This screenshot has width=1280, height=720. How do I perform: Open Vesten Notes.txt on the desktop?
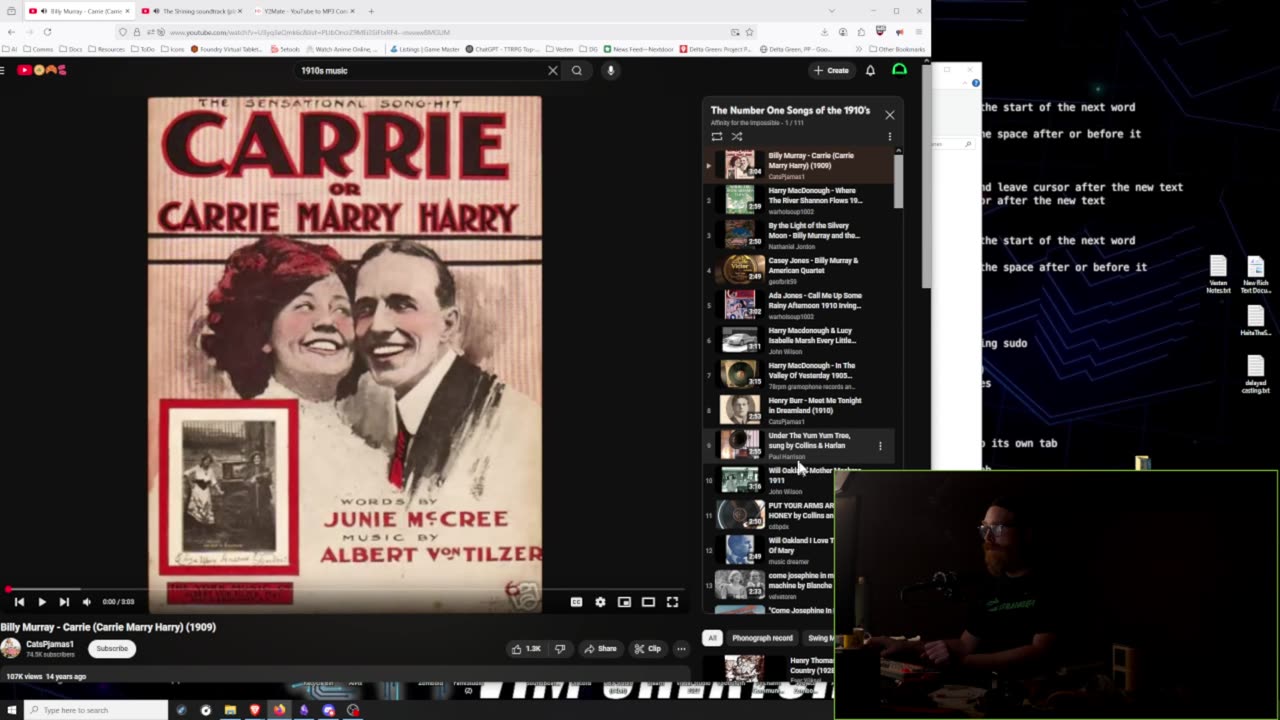click(1218, 275)
